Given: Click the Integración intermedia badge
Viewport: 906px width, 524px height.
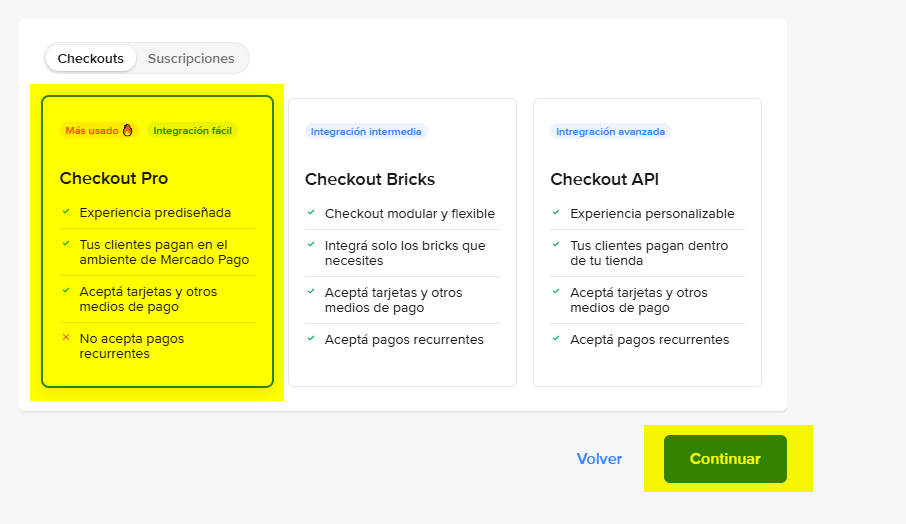Looking at the screenshot, I should pyautogui.click(x=366, y=131).
